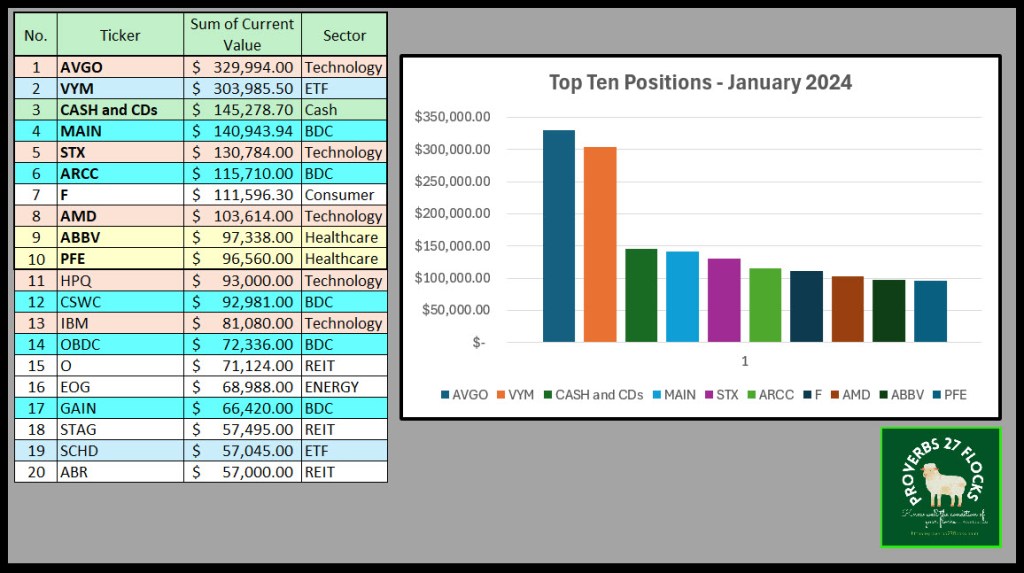
Task: Select the Sector column header
Action: pyautogui.click(x=344, y=35)
